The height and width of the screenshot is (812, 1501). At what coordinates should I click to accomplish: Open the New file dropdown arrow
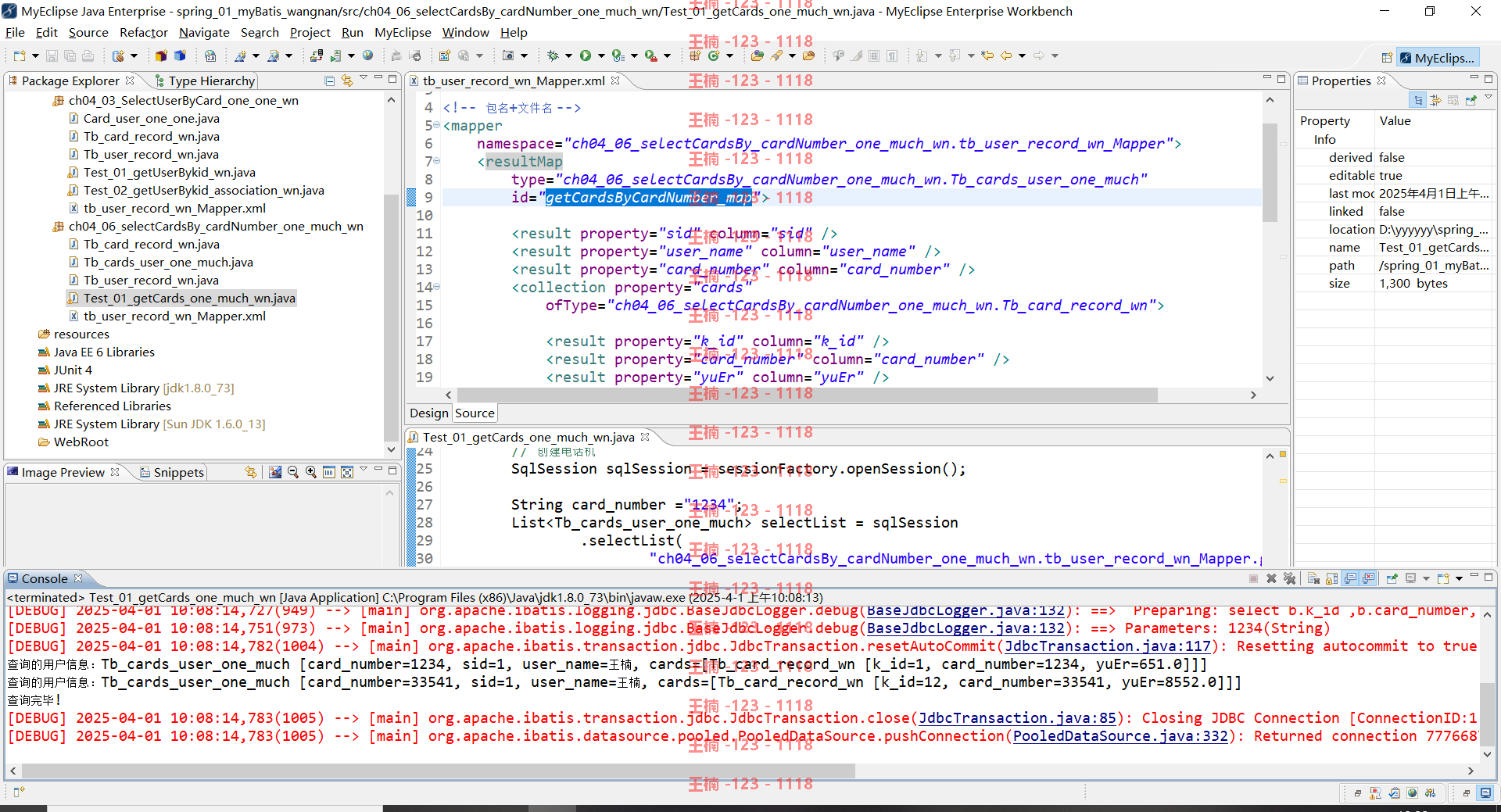point(35,55)
